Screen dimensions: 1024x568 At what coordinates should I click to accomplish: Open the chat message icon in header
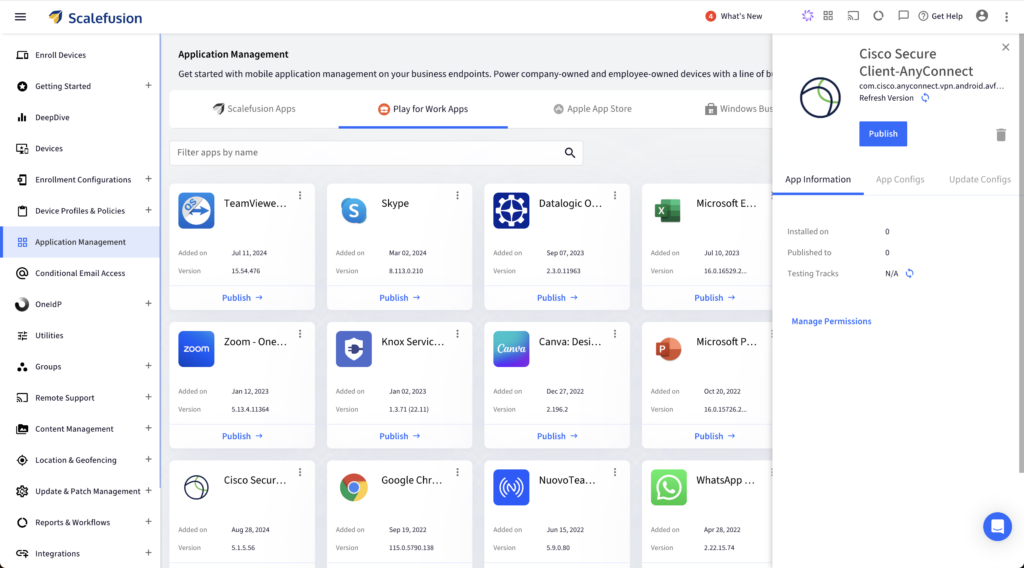903,16
